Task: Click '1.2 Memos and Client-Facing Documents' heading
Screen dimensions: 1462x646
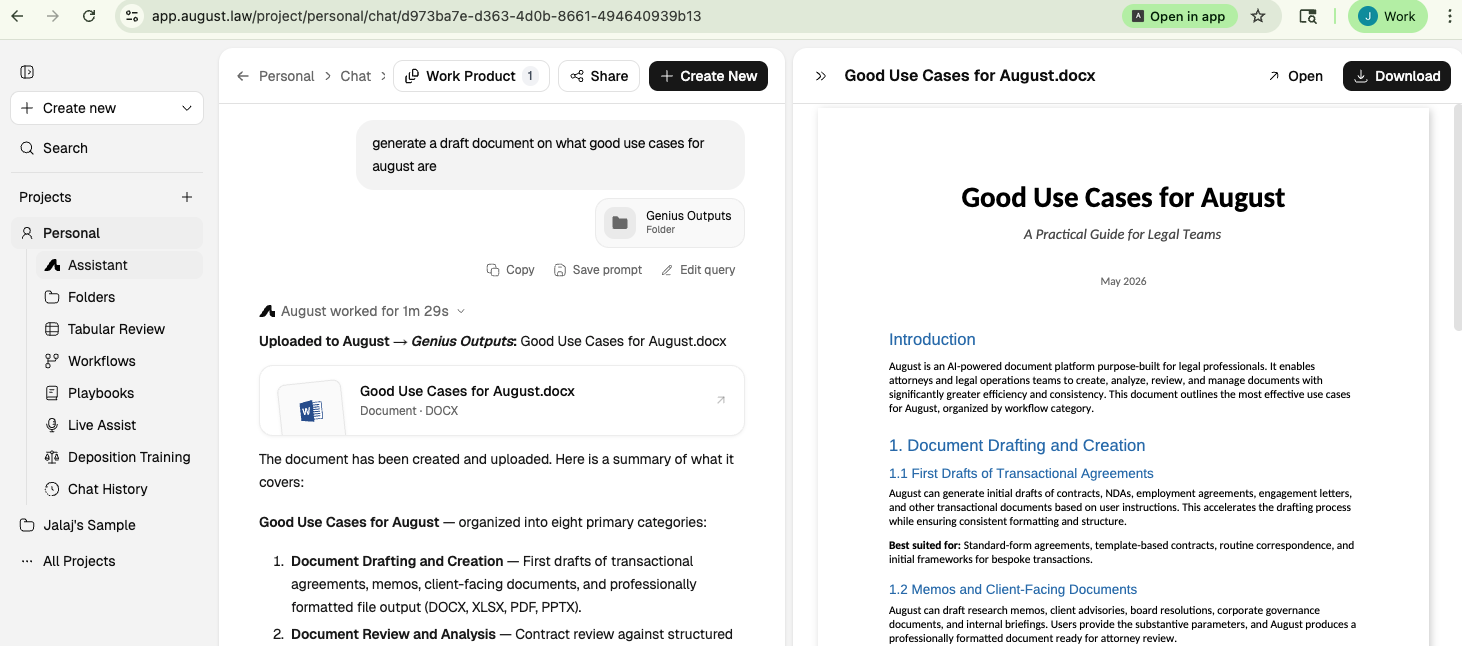Action: tap(1013, 590)
